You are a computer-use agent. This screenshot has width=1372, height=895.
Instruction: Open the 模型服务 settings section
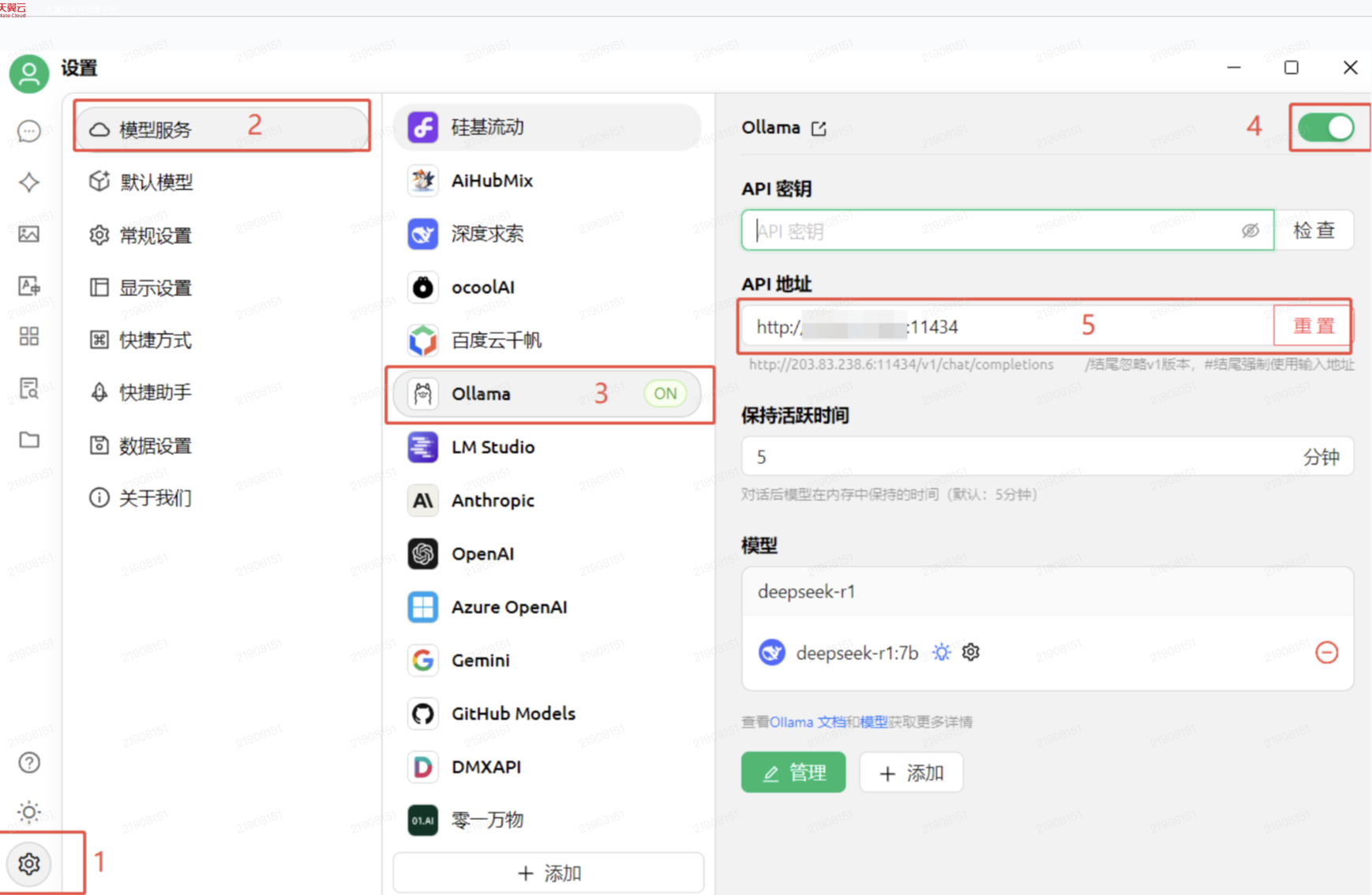222,129
